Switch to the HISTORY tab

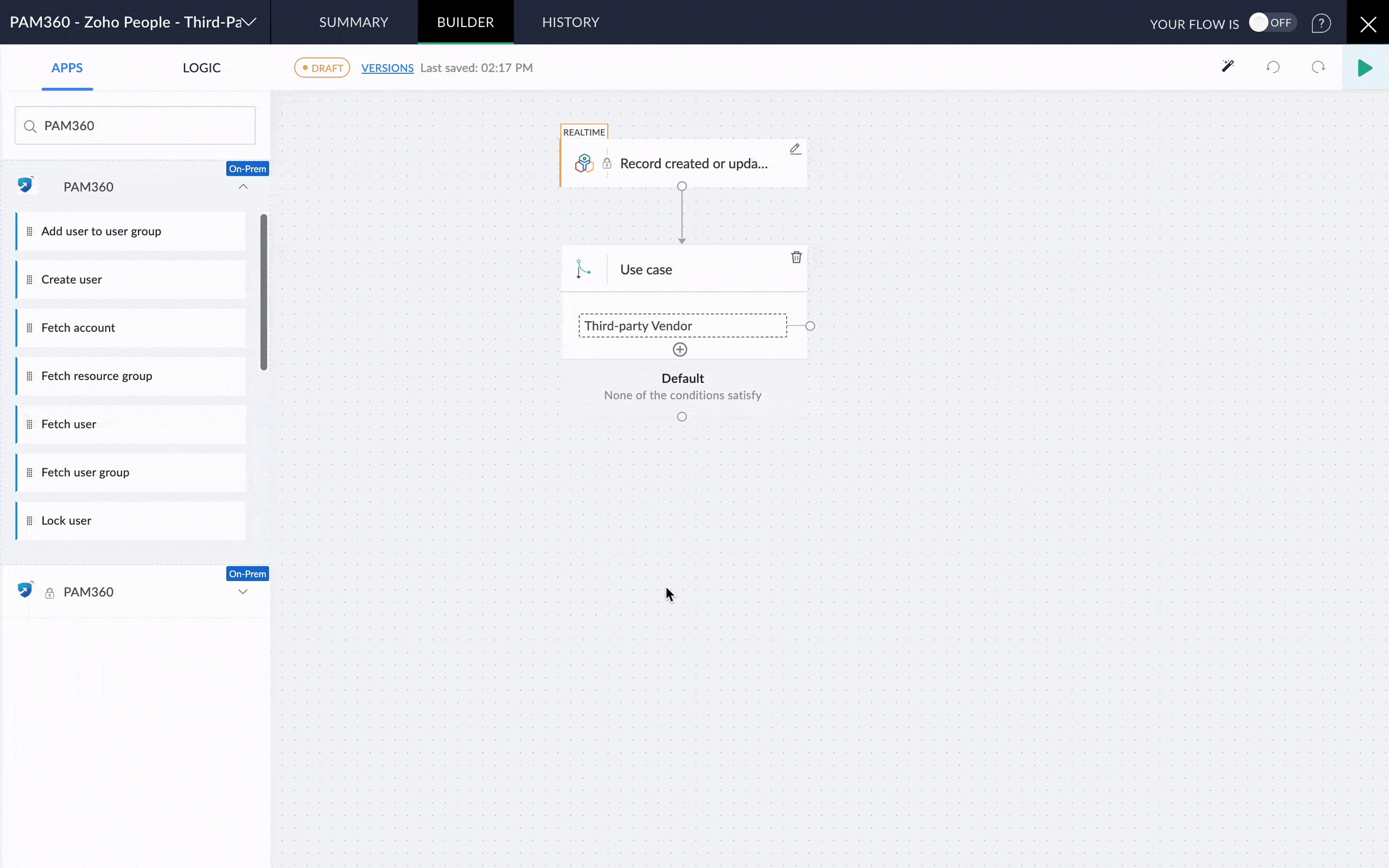[x=570, y=22]
